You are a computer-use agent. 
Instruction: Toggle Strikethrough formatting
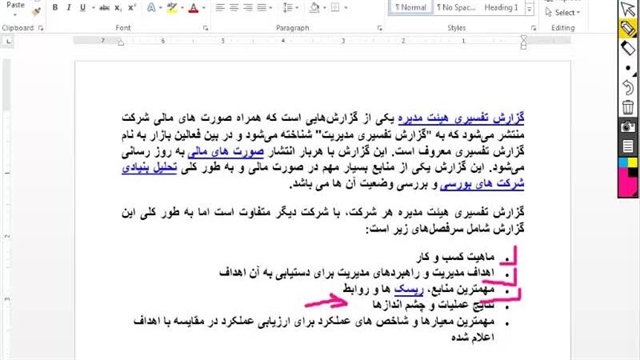pos(104,7)
